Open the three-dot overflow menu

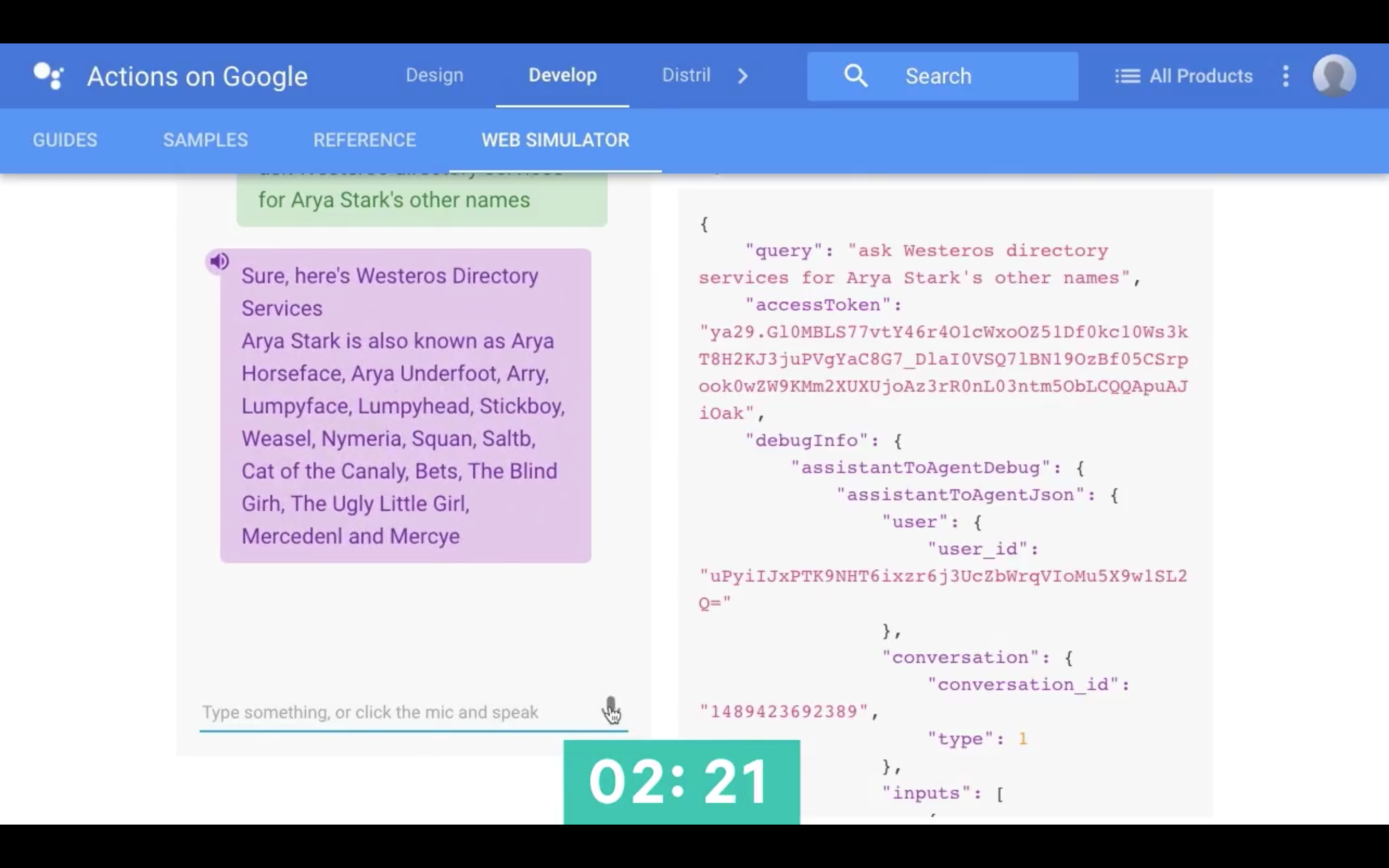pos(1286,76)
